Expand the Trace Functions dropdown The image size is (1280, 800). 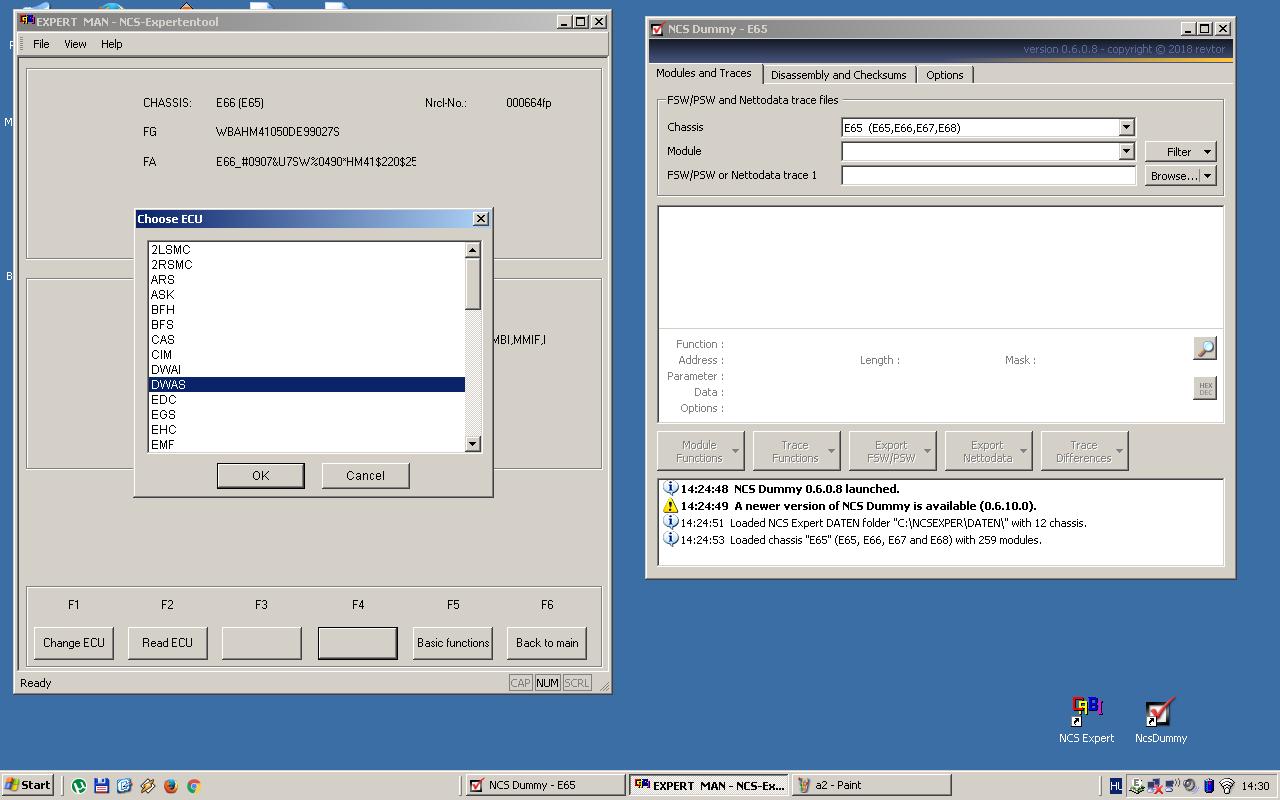point(831,451)
